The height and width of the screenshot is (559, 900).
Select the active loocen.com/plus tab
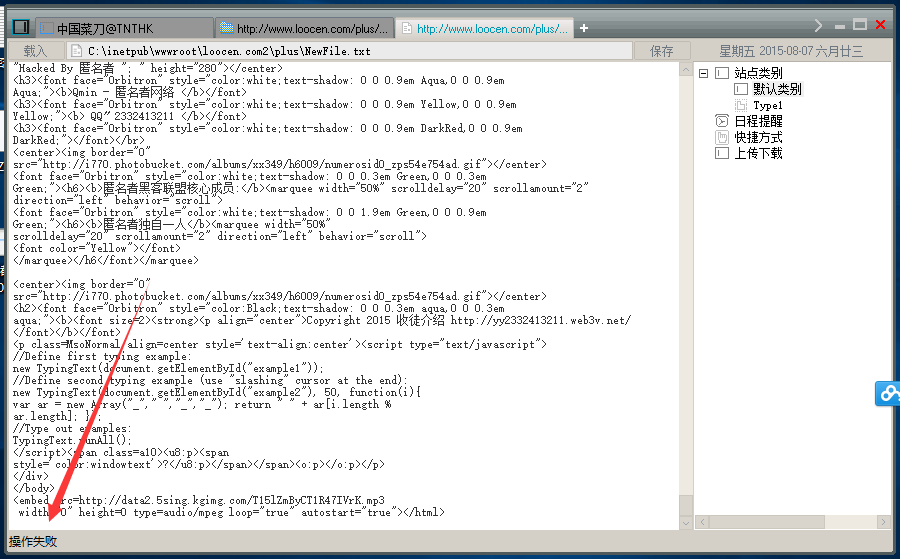[x=485, y=28]
